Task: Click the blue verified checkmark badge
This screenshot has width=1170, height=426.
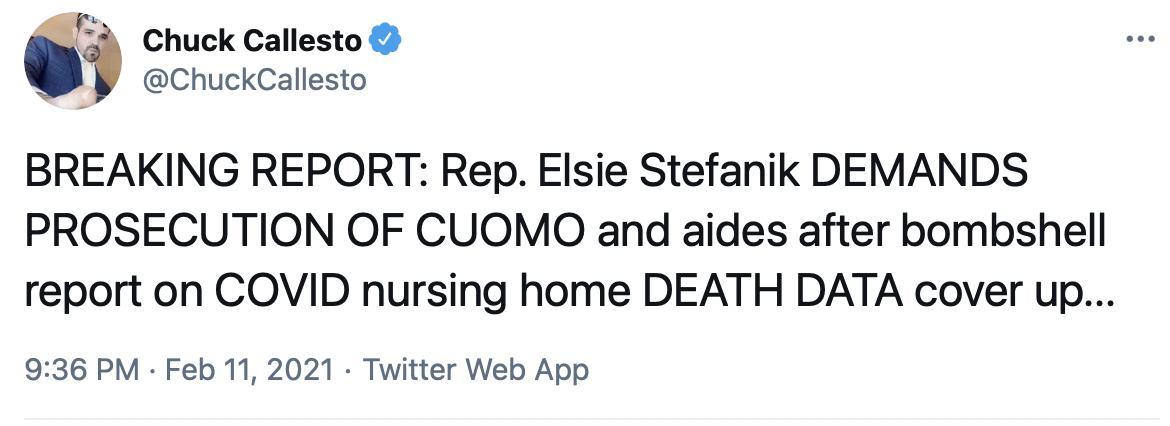Action: pos(386,40)
